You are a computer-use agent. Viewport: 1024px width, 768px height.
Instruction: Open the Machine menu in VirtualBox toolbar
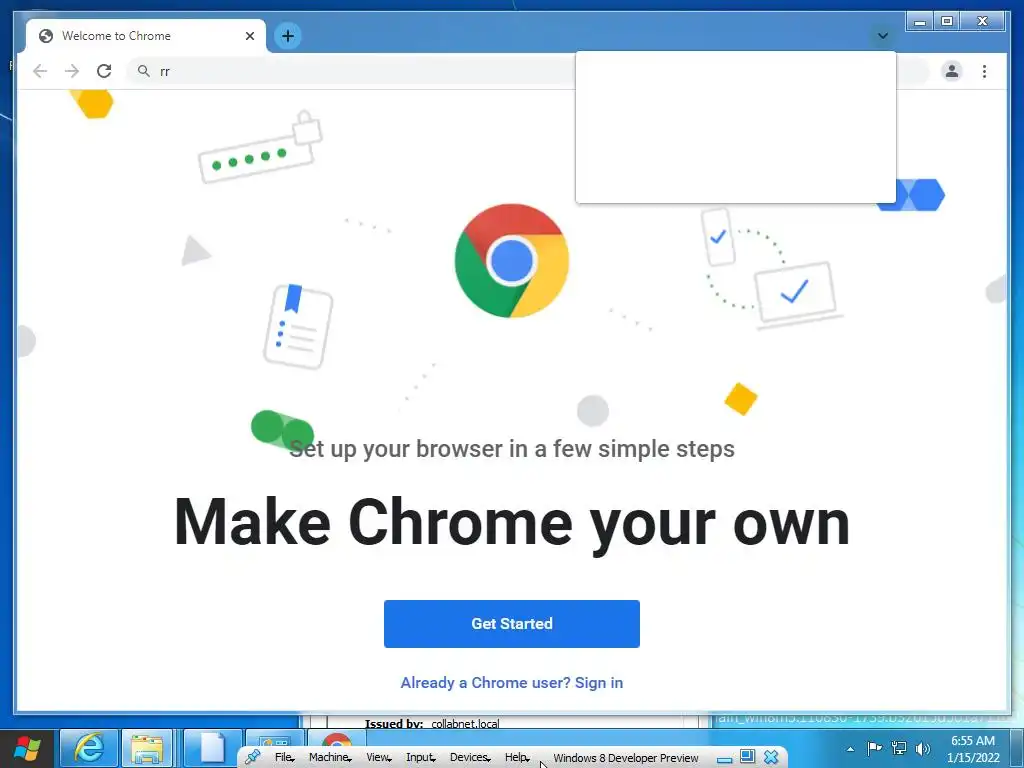[x=330, y=758]
